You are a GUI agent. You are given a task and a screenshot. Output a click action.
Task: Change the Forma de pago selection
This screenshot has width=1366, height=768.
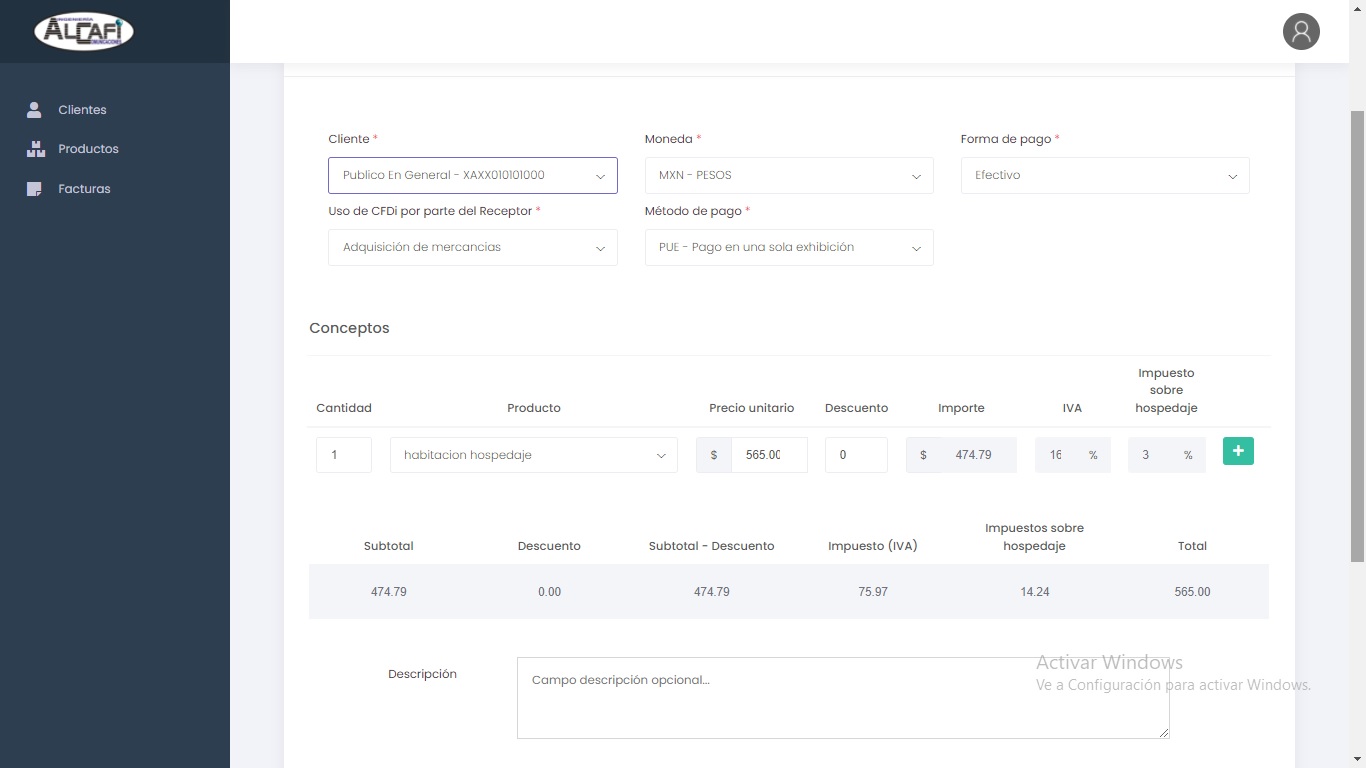pyautogui.click(x=1104, y=176)
